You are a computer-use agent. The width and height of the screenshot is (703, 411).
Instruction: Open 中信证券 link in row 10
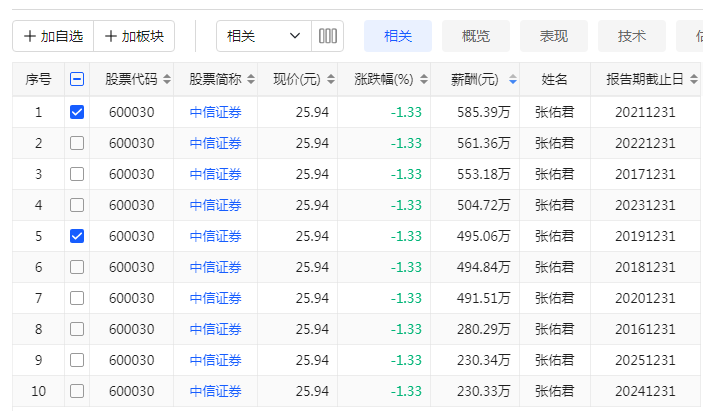[216, 391]
